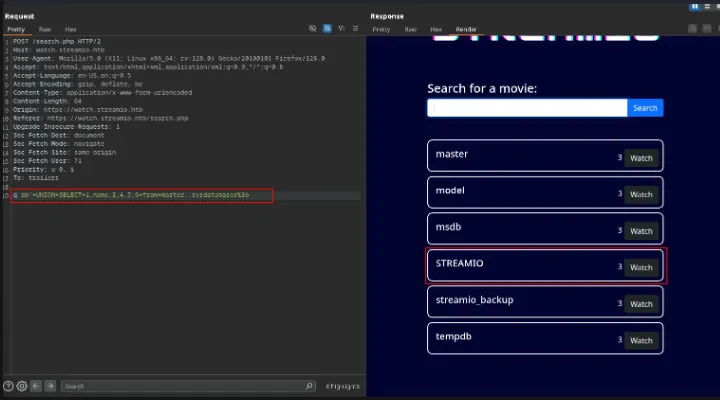Viewport: 720px width, 400px height.
Task: Click the 'master' result text
Action: pyautogui.click(x=452, y=154)
